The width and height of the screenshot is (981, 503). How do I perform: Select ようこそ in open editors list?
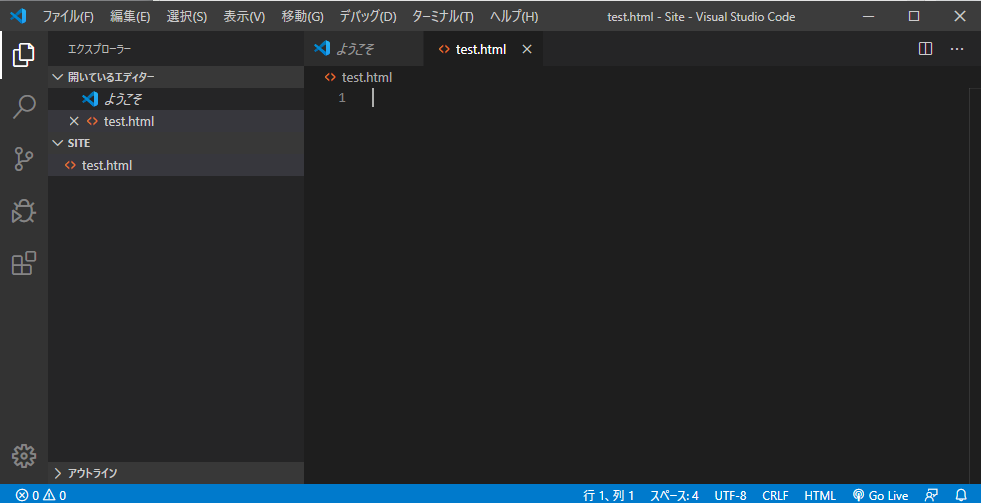176,99
